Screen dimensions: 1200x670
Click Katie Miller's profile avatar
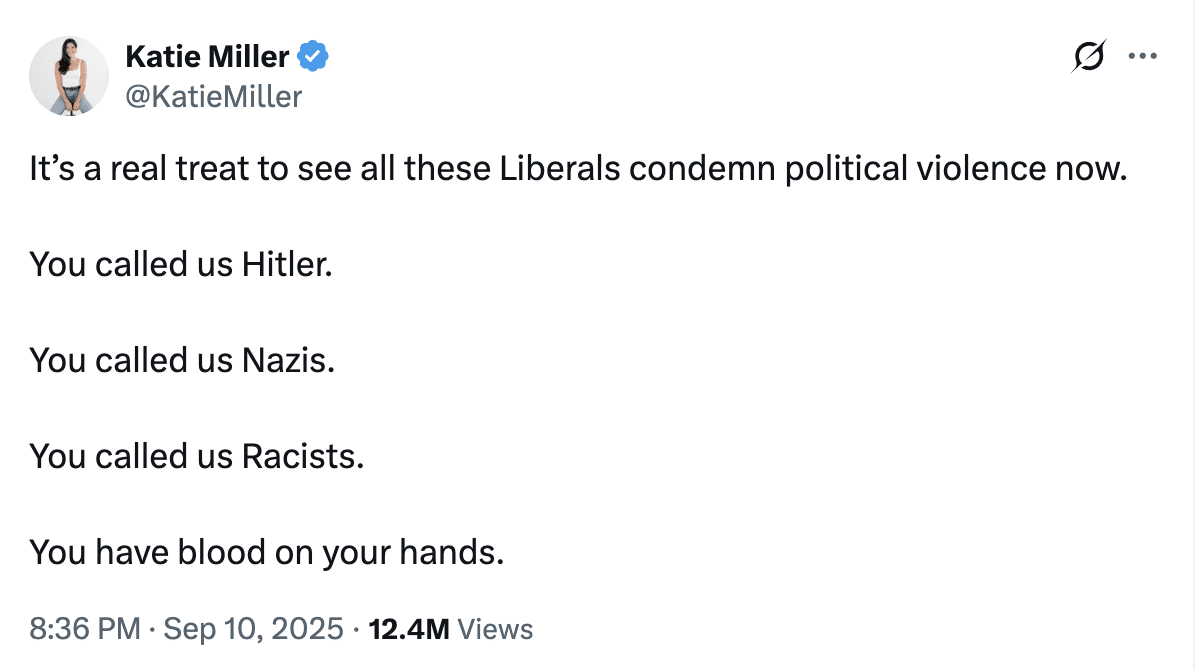69,76
